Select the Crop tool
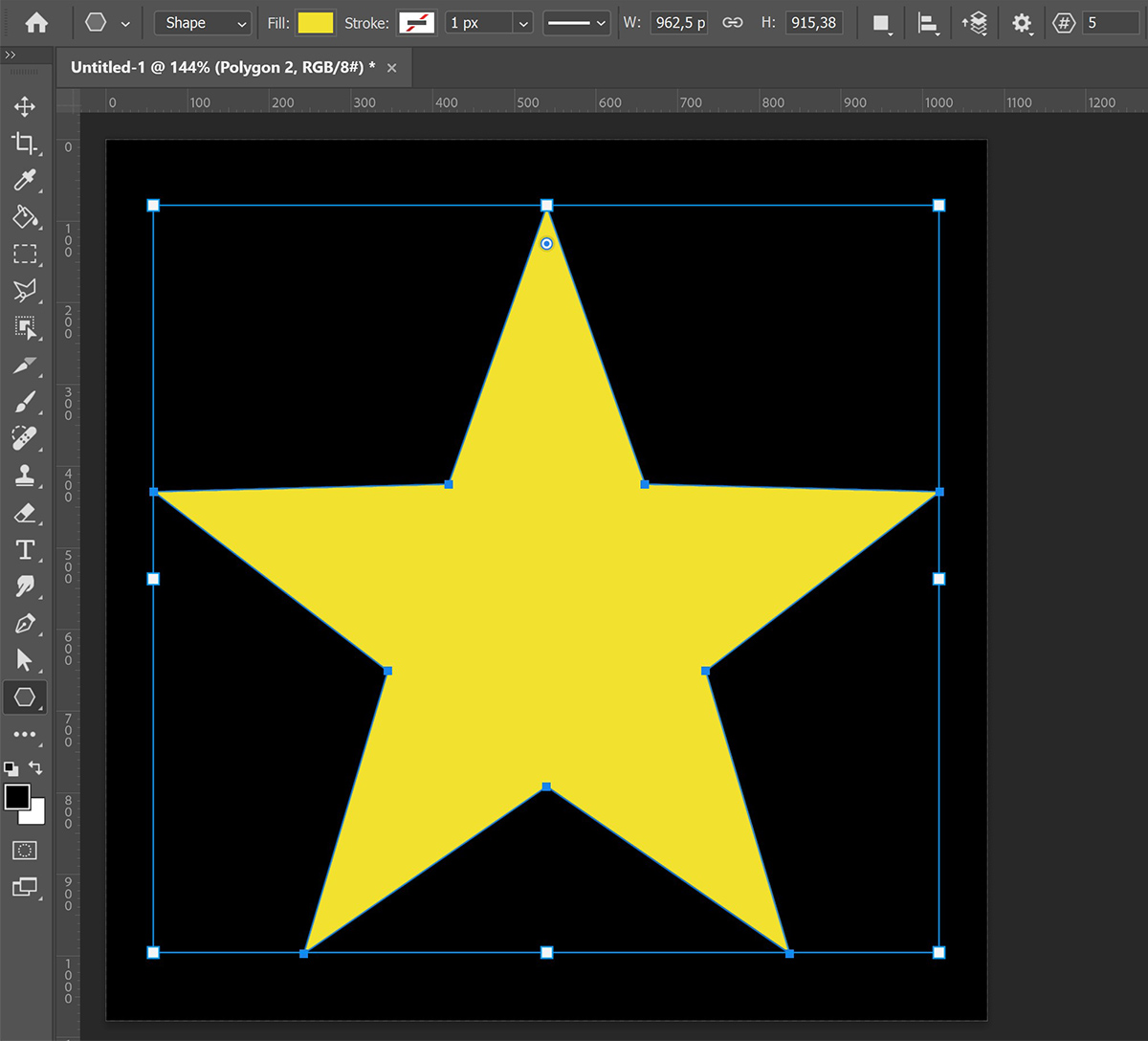The image size is (1148, 1041). pyautogui.click(x=24, y=144)
